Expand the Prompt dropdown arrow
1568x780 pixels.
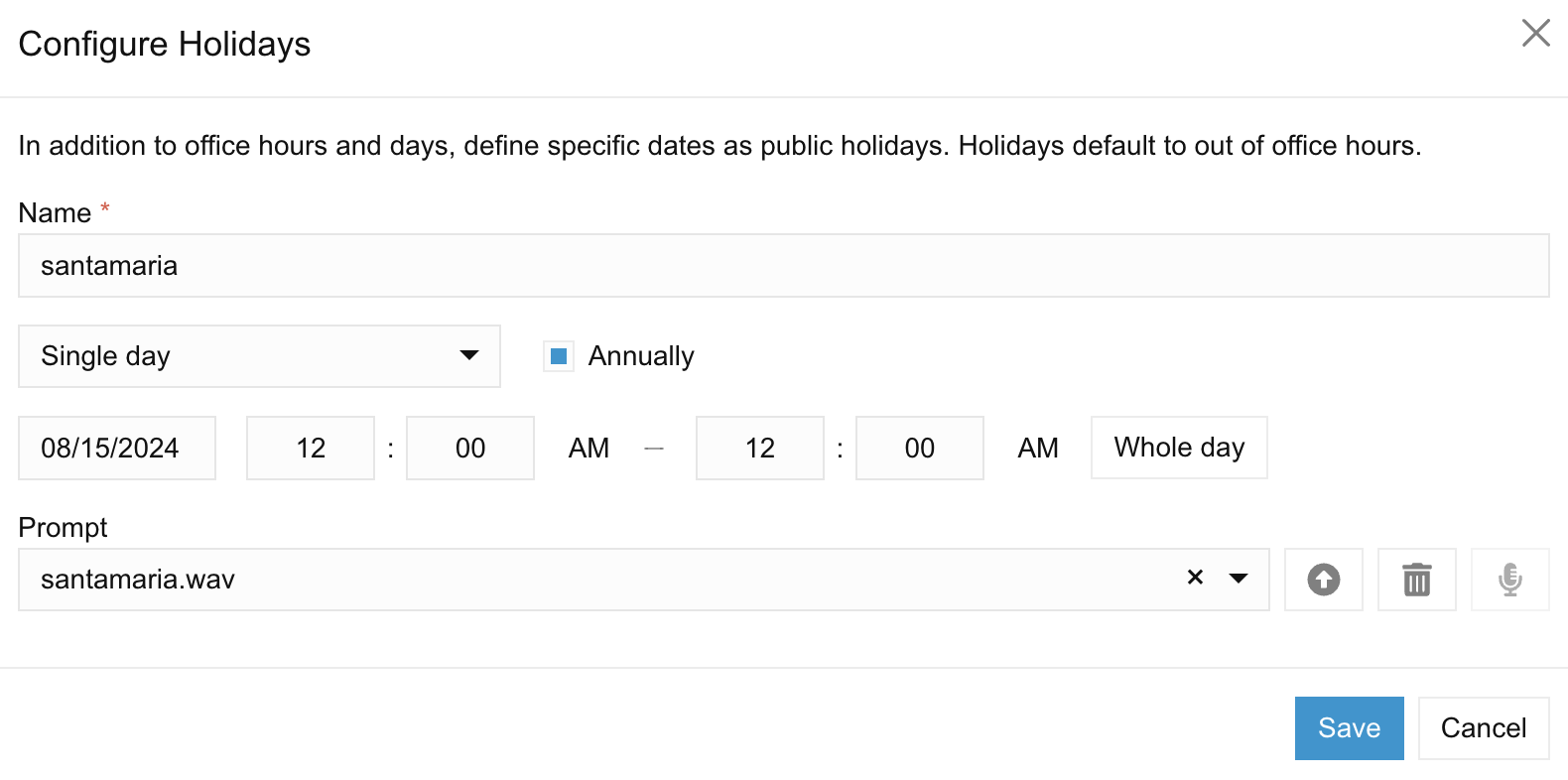pyautogui.click(x=1238, y=579)
